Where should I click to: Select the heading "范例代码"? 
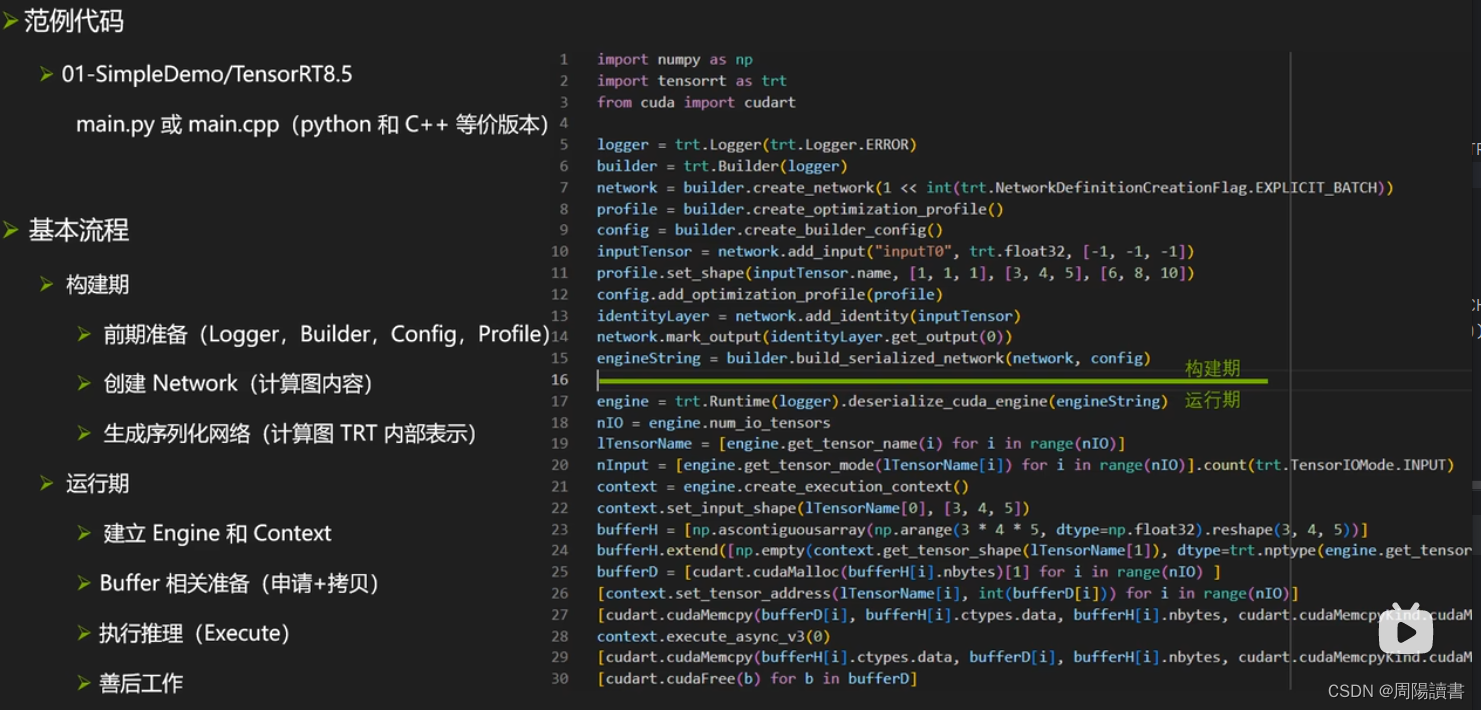click(74, 21)
